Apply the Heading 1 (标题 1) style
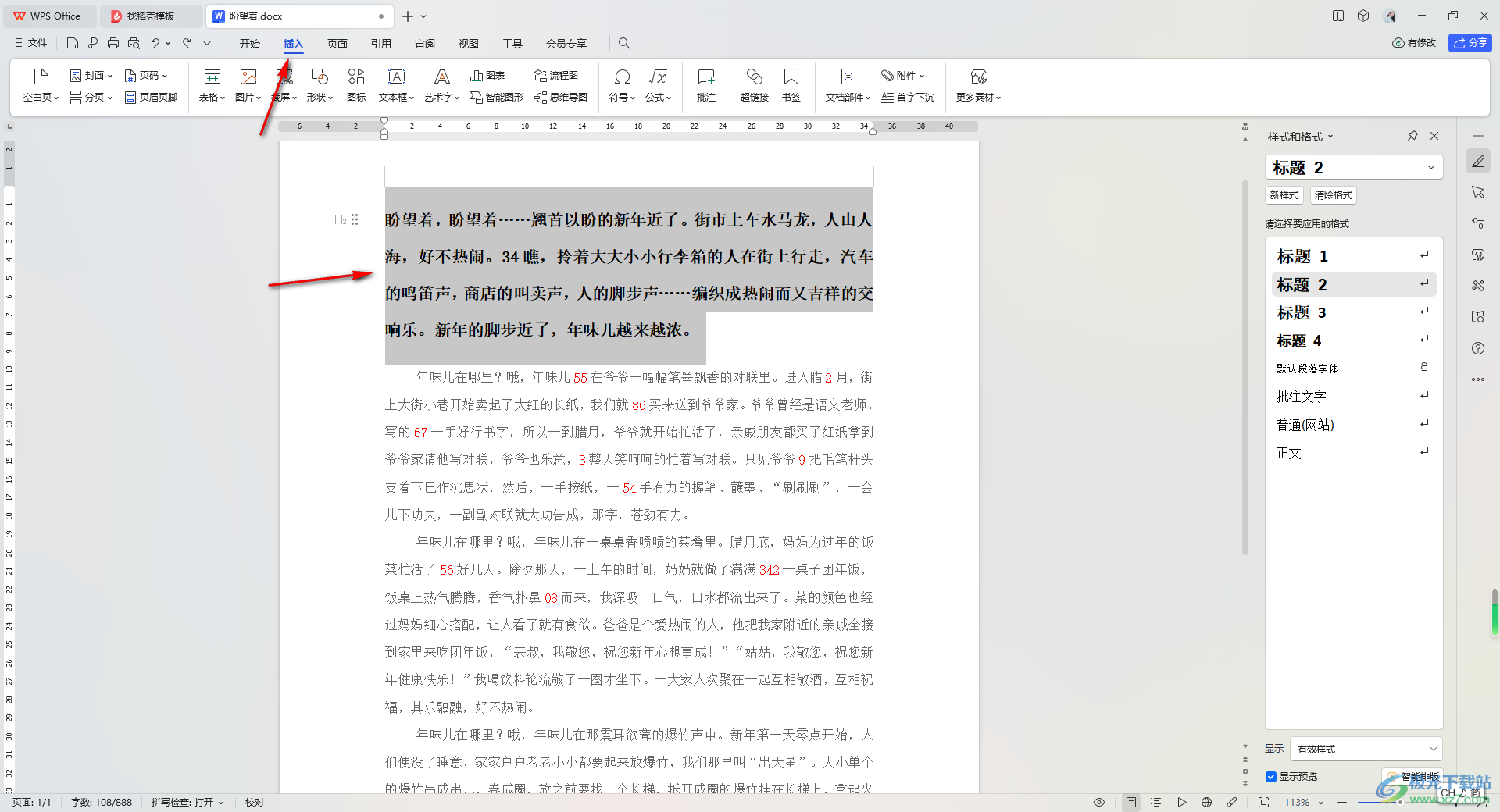The height and width of the screenshot is (812, 1500). (x=1354, y=256)
